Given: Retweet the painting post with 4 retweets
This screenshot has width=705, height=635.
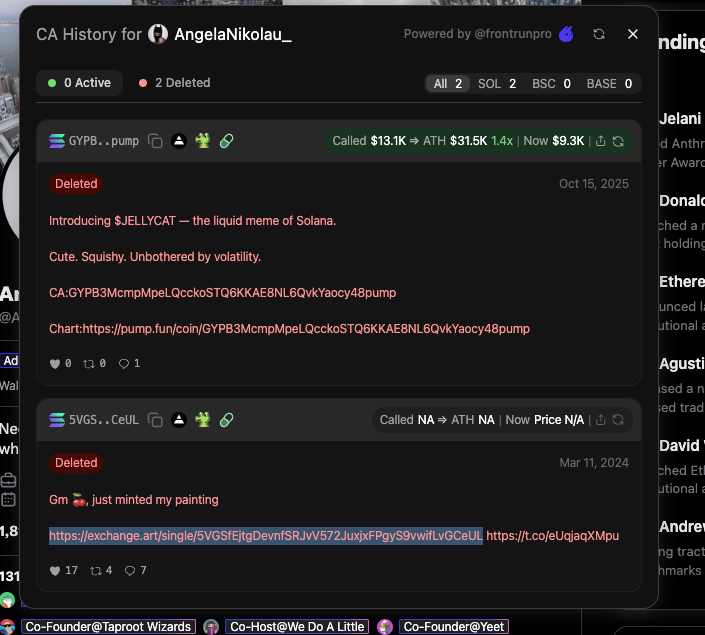Looking at the screenshot, I should pyautogui.click(x=101, y=571).
